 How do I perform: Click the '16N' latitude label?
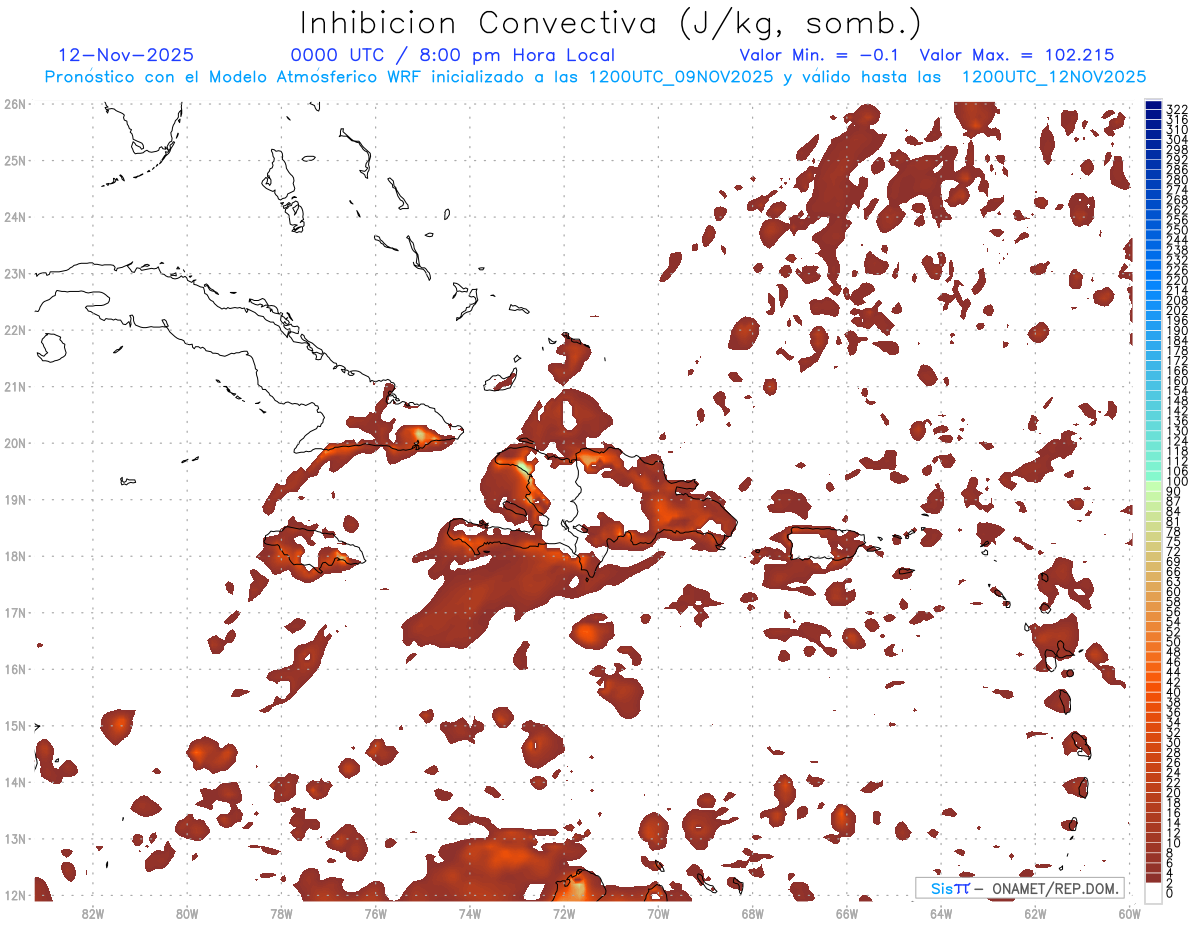(x=15, y=669)
